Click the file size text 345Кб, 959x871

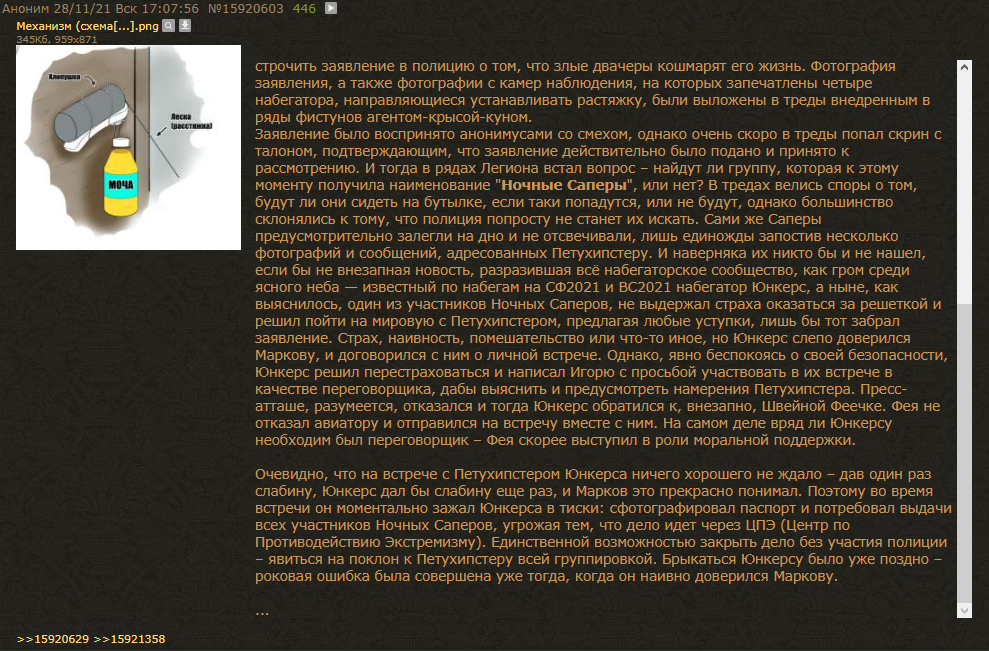(x=57, y=39)
